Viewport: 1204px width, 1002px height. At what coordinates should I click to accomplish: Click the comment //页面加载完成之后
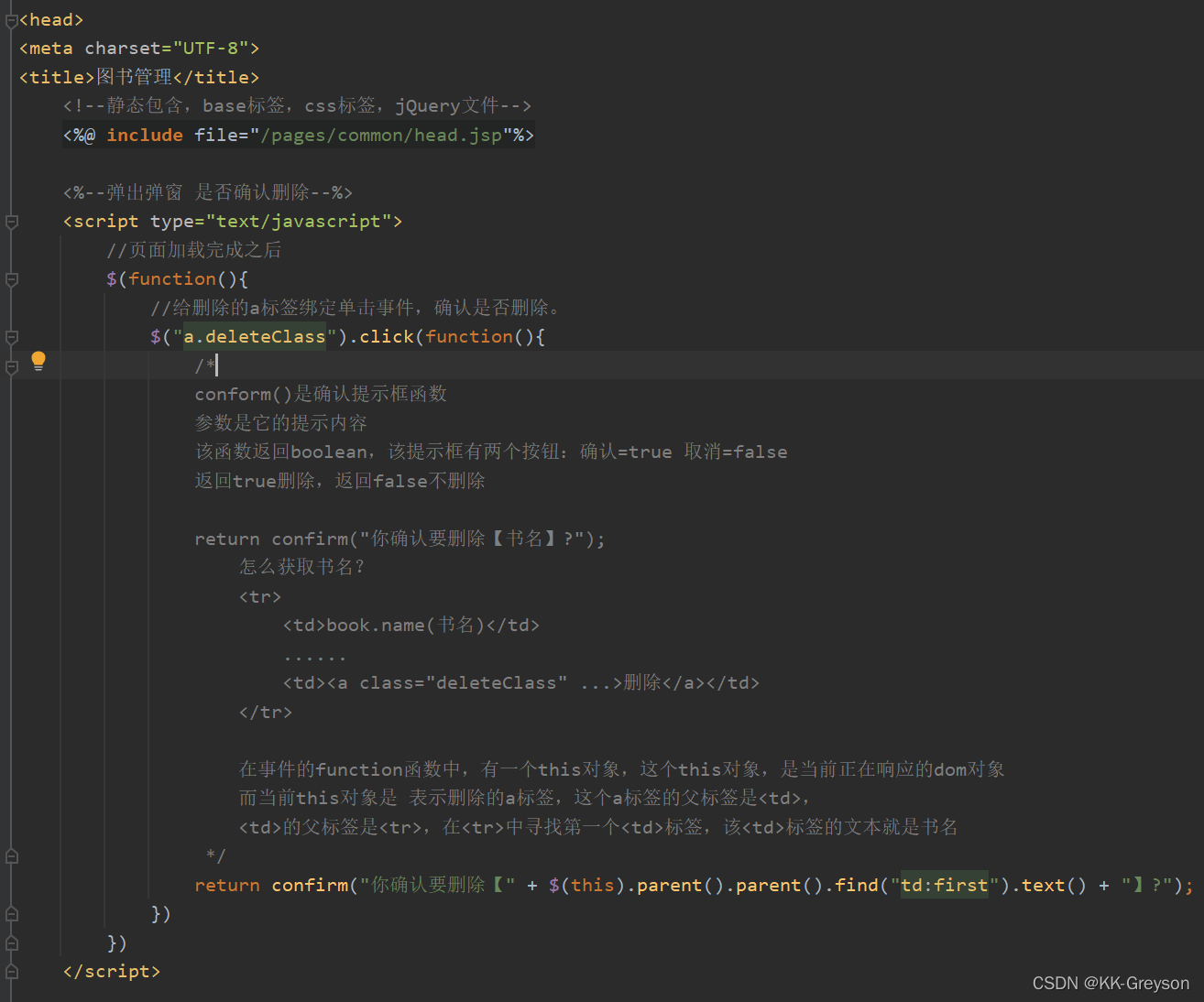click(x=194, y=250)
